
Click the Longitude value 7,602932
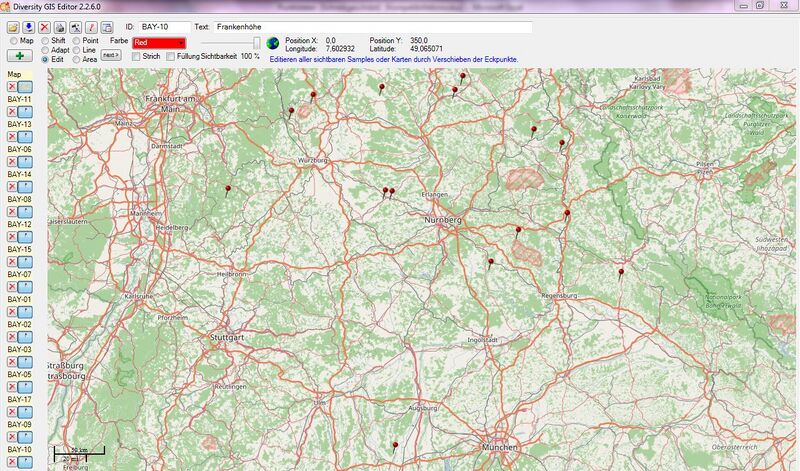(x=340, y=49)
